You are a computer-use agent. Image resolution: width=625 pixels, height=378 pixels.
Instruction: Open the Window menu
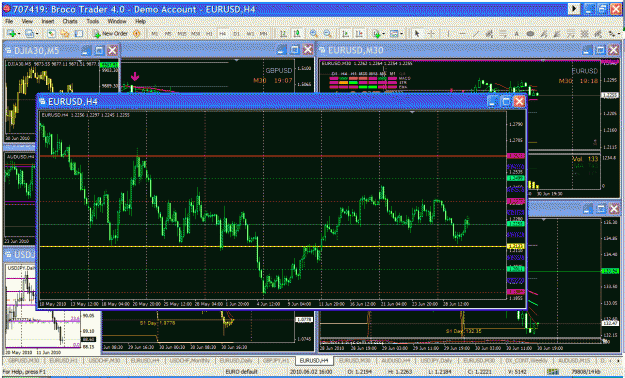[117, 21]
